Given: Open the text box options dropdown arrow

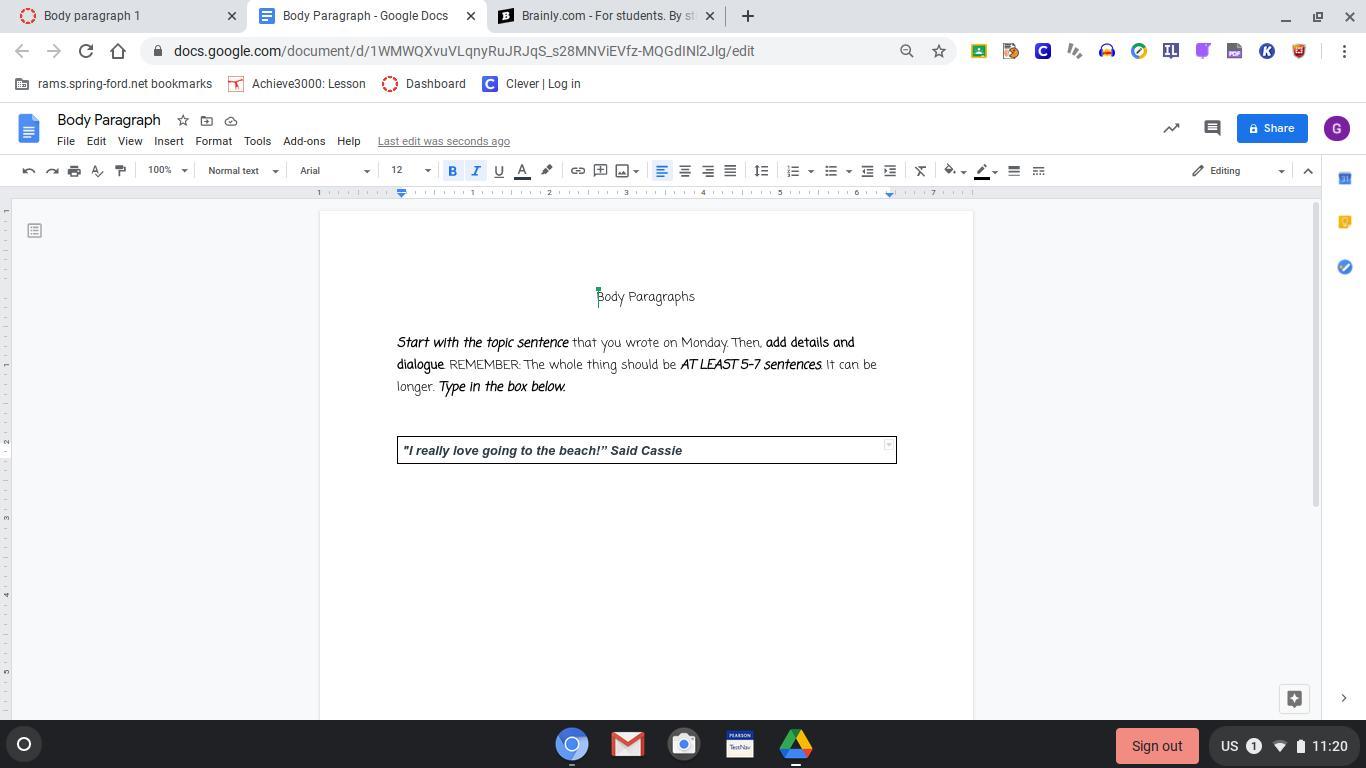Looking at the screenshot, I should (888, 445).
